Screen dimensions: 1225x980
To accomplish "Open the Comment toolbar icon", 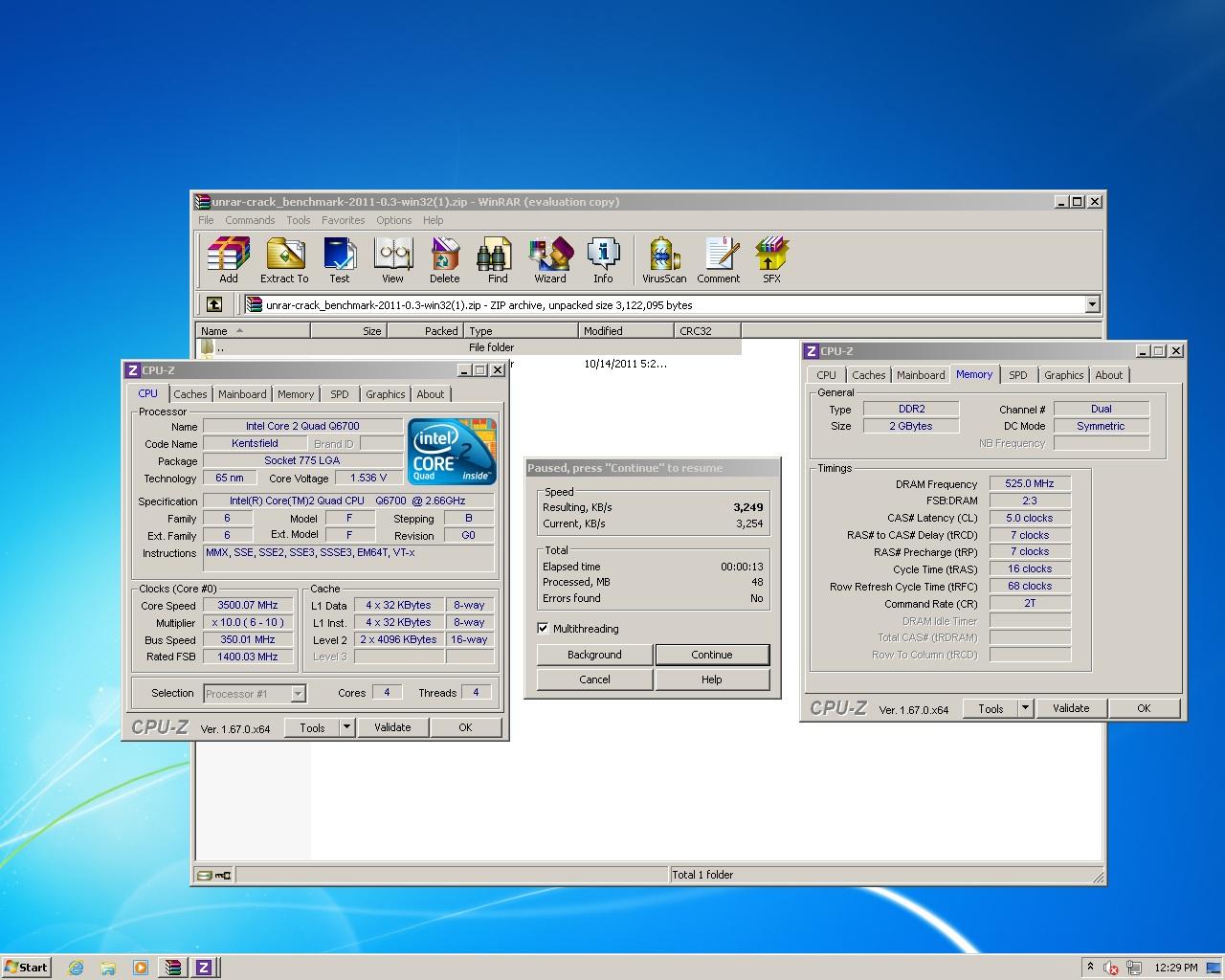I will [x=719, y=260].
